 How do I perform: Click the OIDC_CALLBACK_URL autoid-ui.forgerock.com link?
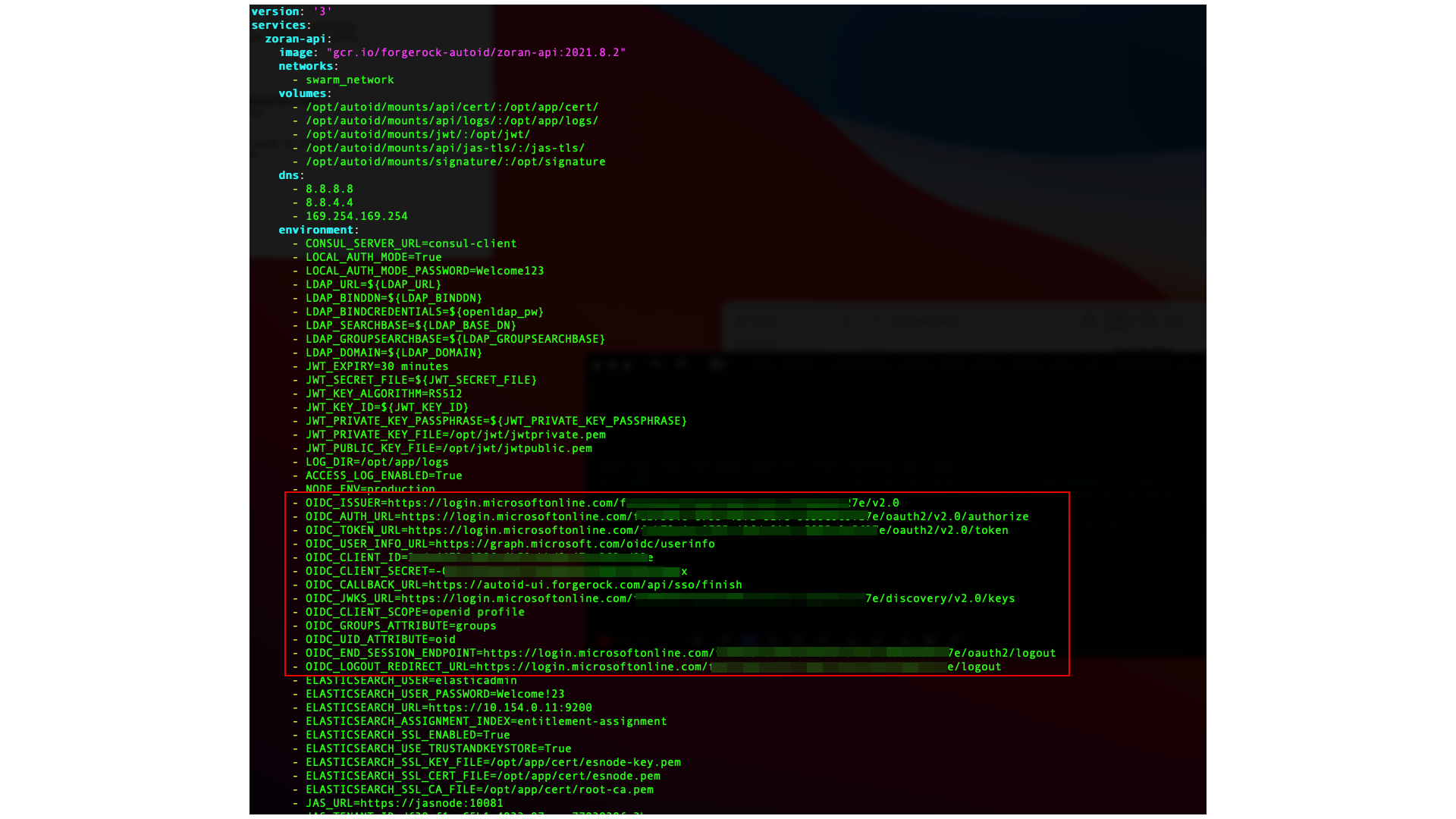pyautogui.click(x=585, y=585)
